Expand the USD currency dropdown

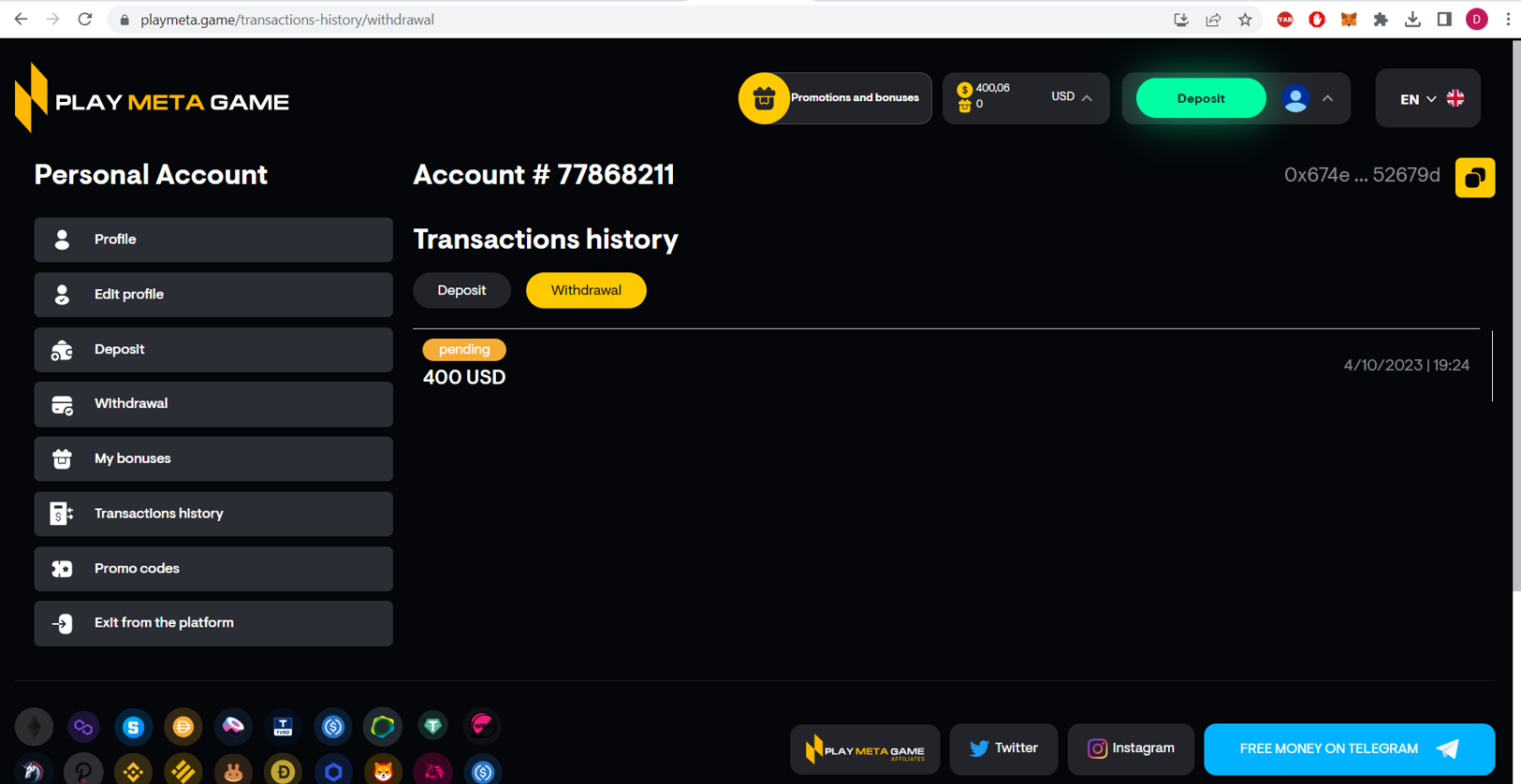1072,97
